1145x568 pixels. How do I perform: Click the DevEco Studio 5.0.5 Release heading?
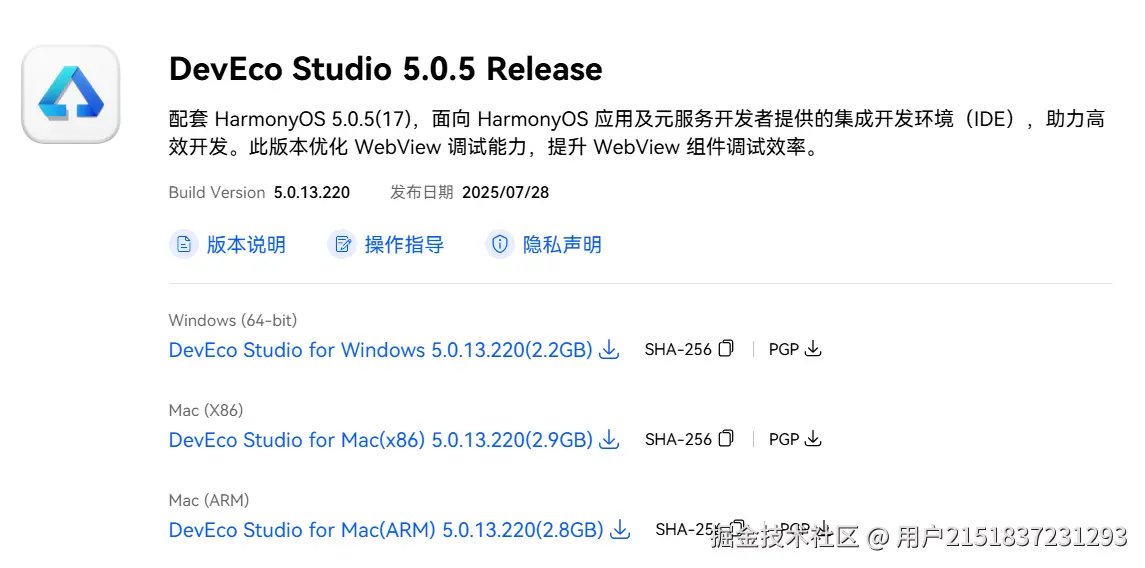tap(386, 69)
